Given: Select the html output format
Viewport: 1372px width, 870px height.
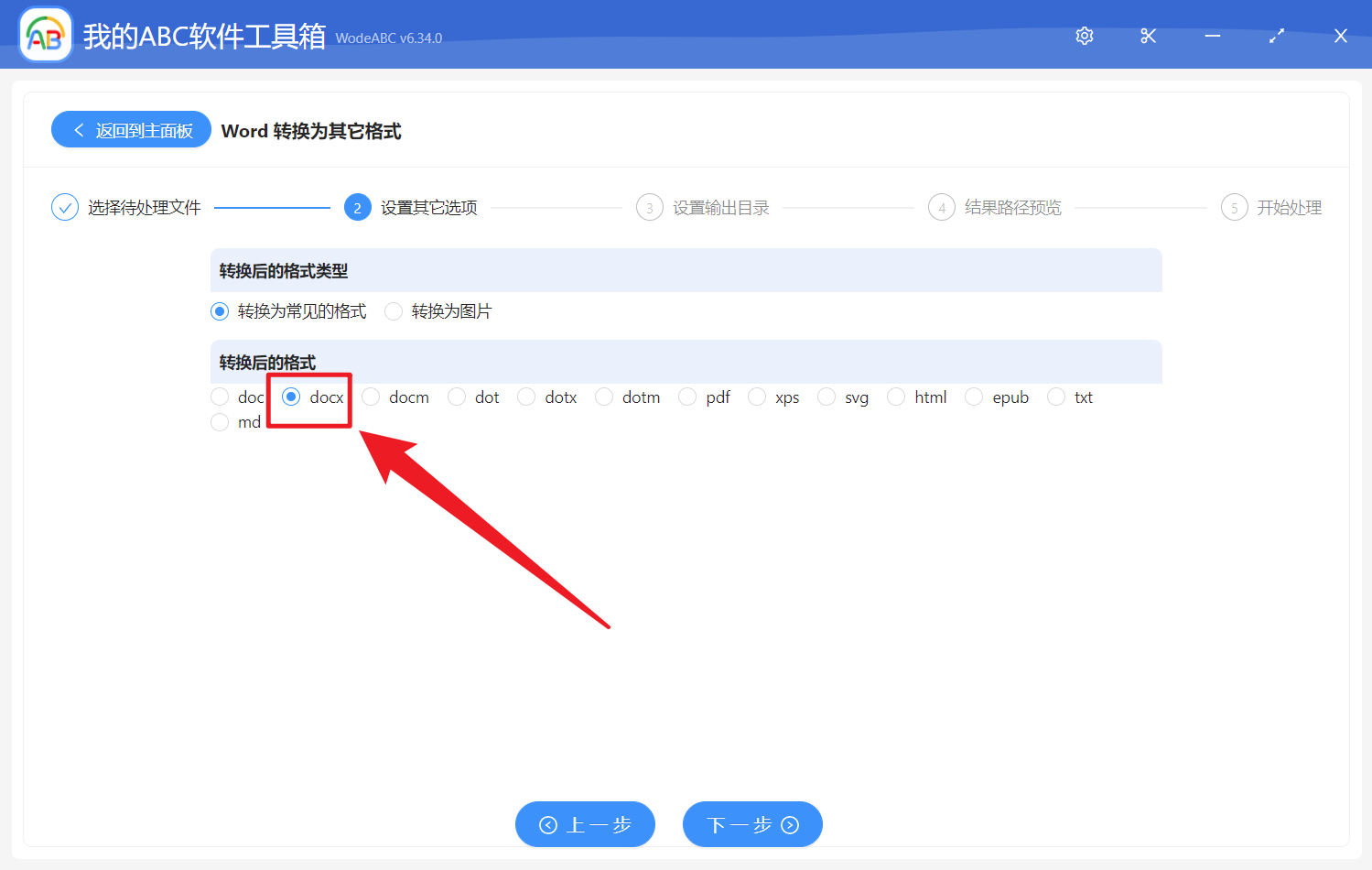Looking at the screenshot, I should coord(896,397).
